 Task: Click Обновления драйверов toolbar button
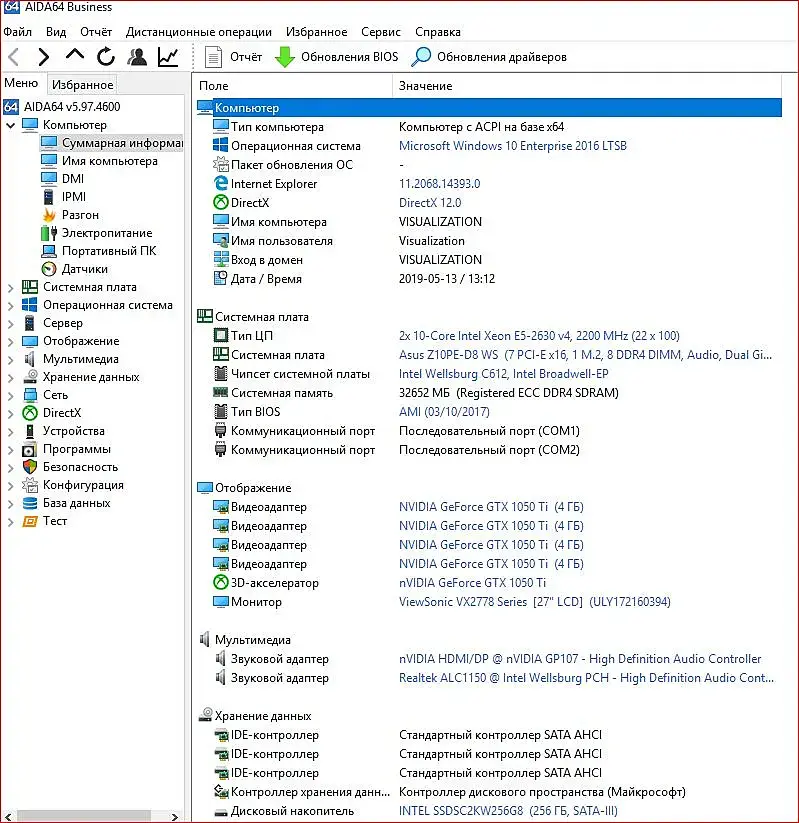click(489, 57)
